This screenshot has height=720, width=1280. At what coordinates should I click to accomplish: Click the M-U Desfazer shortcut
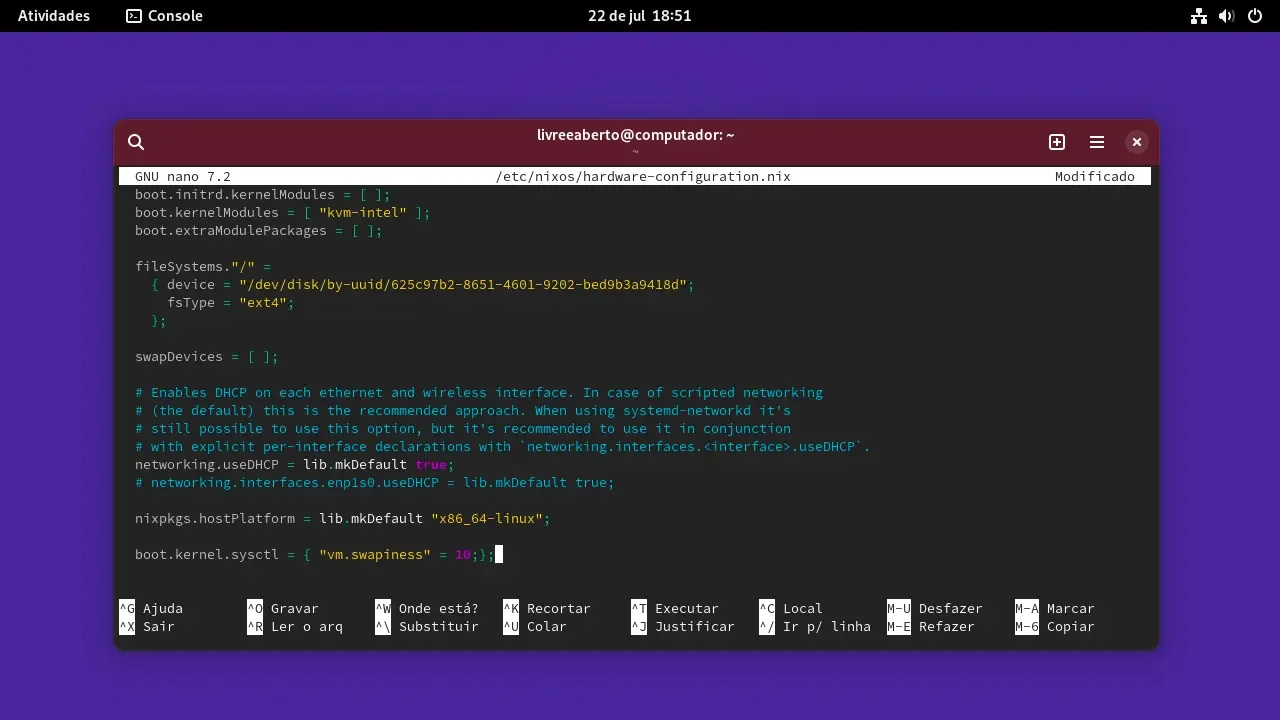point(935,608)
